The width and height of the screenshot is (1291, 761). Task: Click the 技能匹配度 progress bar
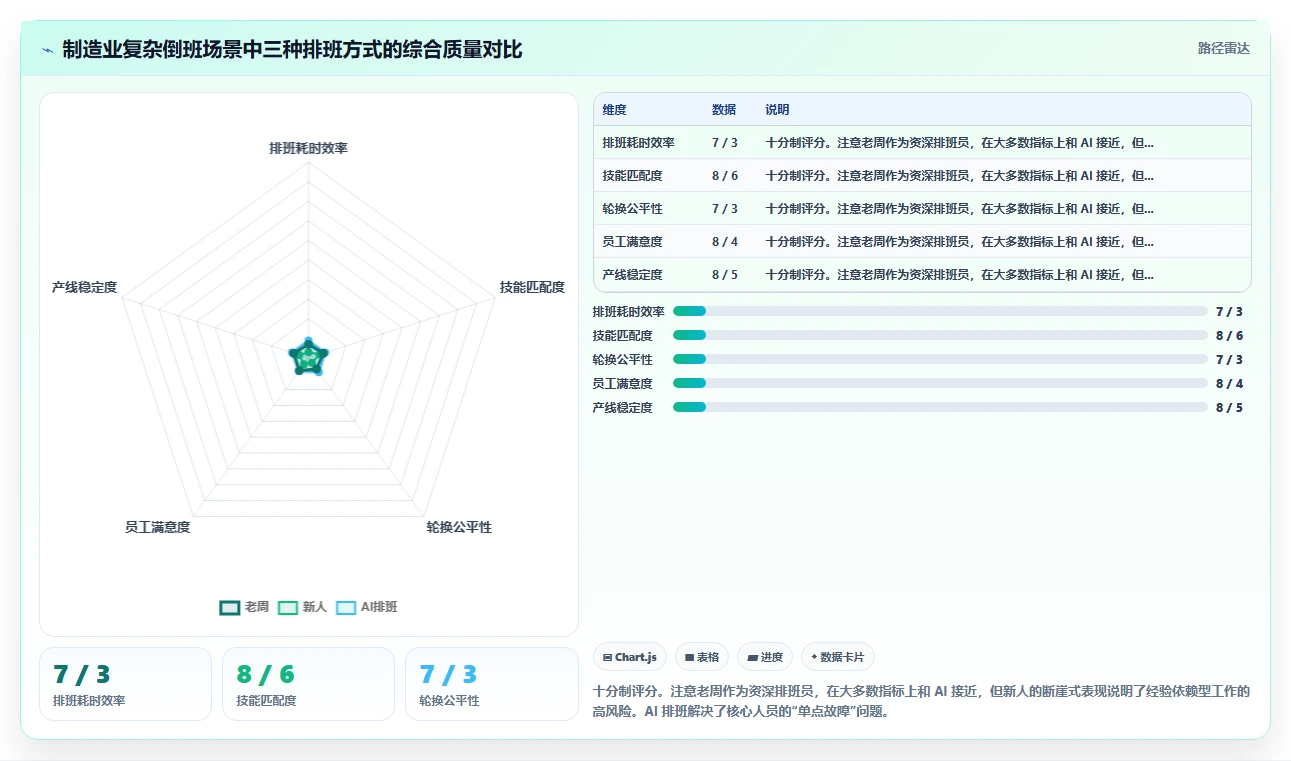[x=940, y=335]
